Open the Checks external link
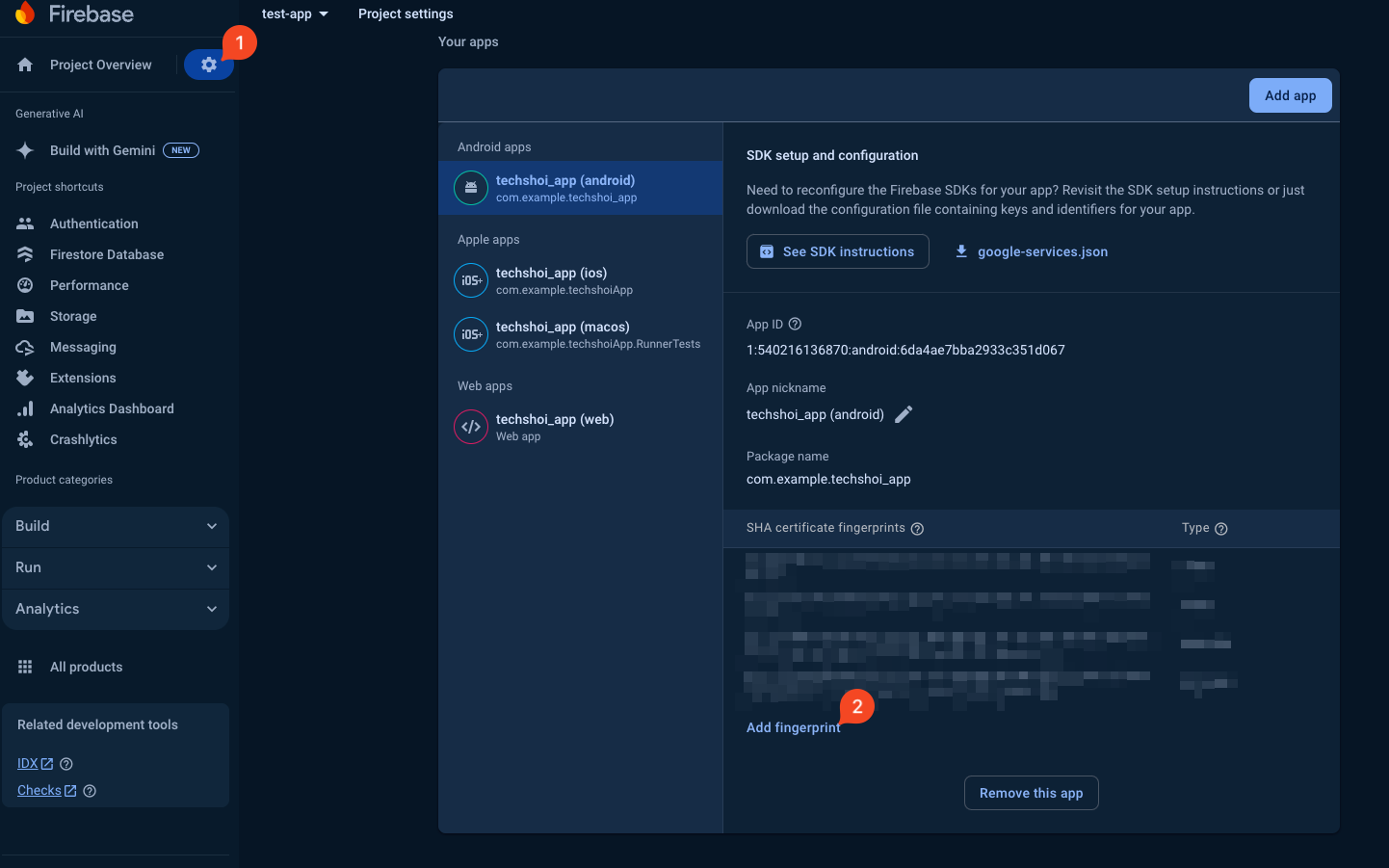The height and width of the screenshot is (868, 1389). tap(46, 791)
